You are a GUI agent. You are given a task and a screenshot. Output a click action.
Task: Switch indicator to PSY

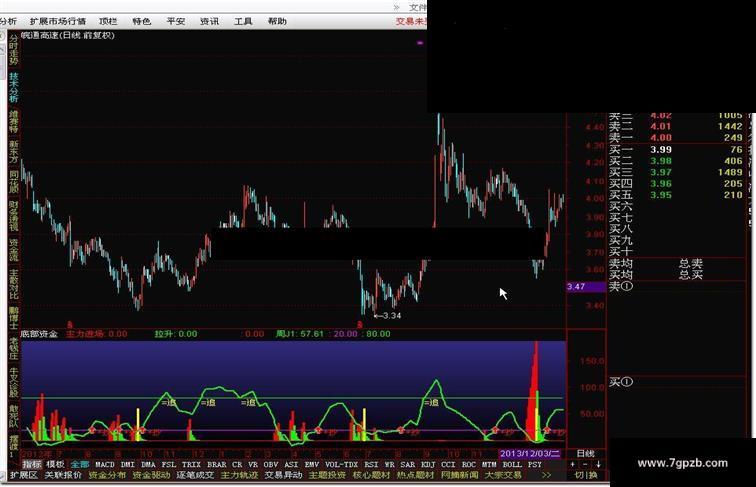tap(534, 464)
